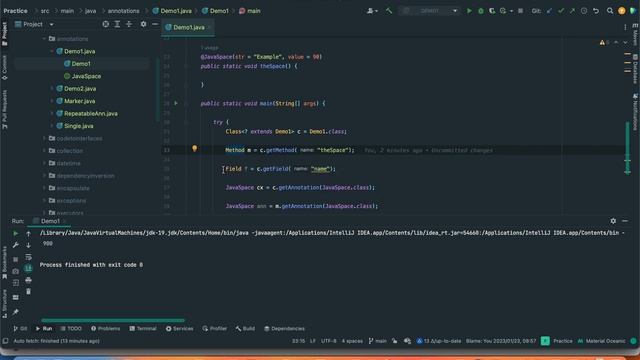Toggle soft-wrap in the Run console
This screenshot has height=360, width=640.
(28, 257)
